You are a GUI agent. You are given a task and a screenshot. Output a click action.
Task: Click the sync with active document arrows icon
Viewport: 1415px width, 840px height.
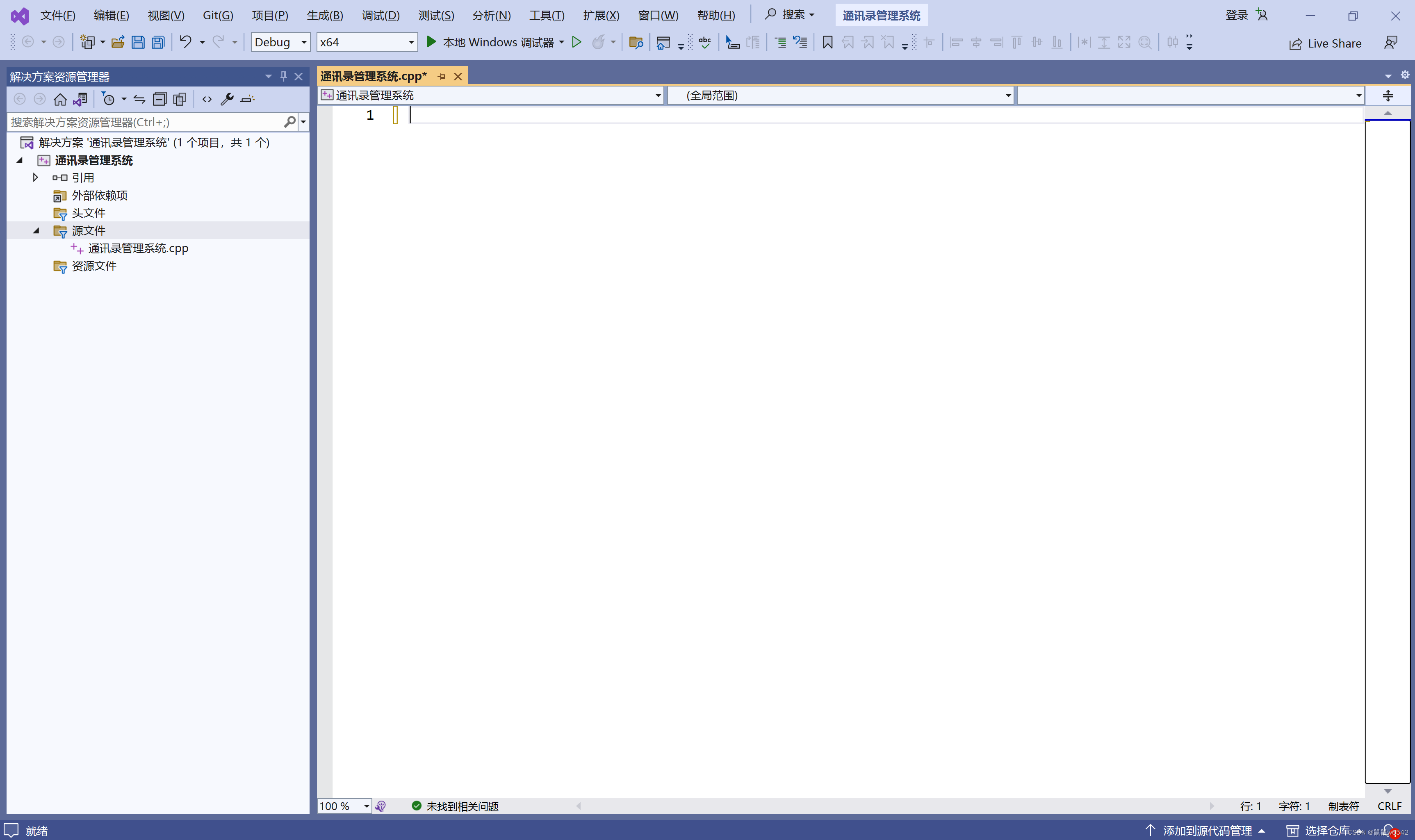point(139,100)
